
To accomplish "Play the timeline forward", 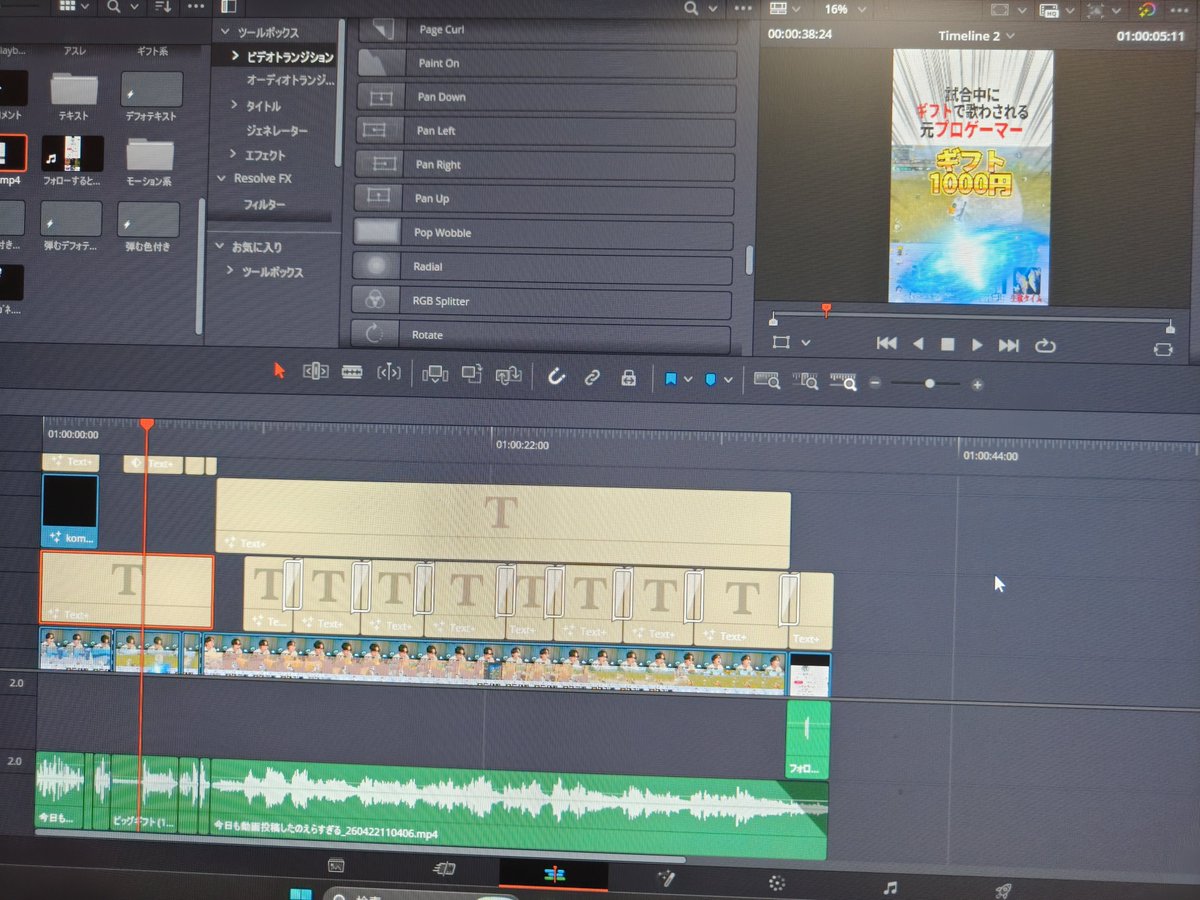I will [977, 345].
